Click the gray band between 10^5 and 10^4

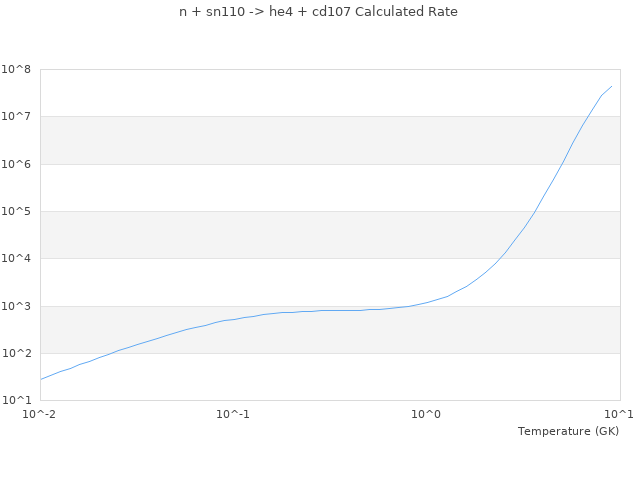click(300, 235)
